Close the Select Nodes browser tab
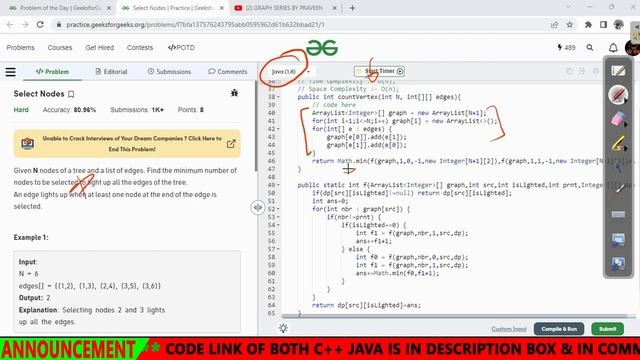Image resolution: width=640 pixels, height=360 pixels. pos(221,8)
